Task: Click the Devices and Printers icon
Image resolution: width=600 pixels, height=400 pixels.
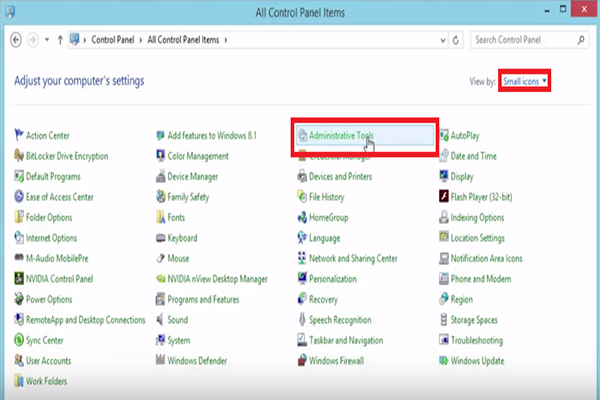Action: 302,176
